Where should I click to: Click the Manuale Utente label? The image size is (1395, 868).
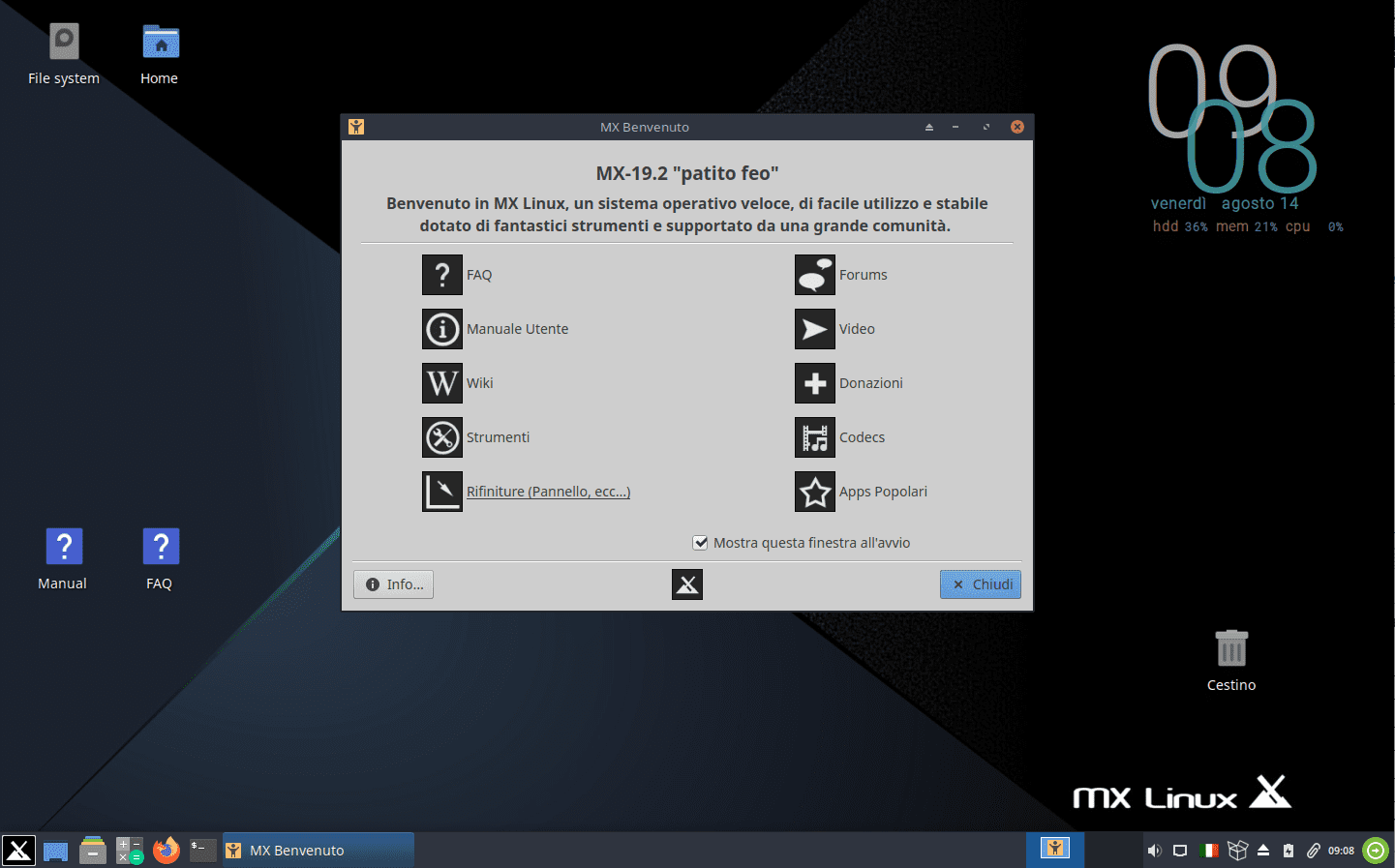pyautogui.click(x=517, y=329)
